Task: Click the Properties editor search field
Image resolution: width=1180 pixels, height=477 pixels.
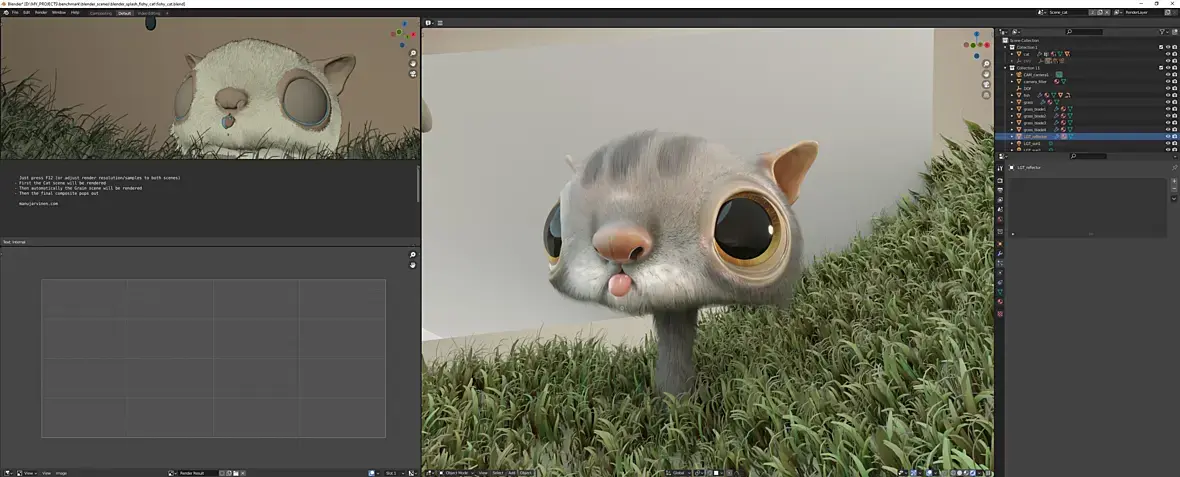Action: click(x=1088, y=156)
